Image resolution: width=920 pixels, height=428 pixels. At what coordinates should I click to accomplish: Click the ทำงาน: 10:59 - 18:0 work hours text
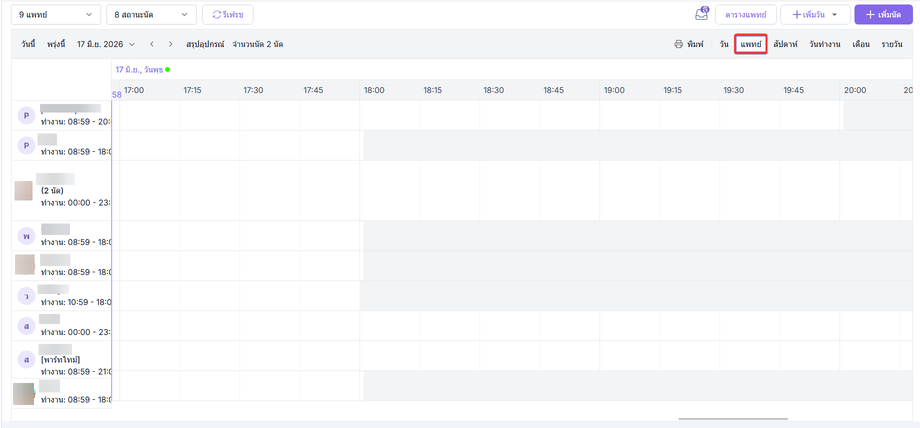pos(76,302)
